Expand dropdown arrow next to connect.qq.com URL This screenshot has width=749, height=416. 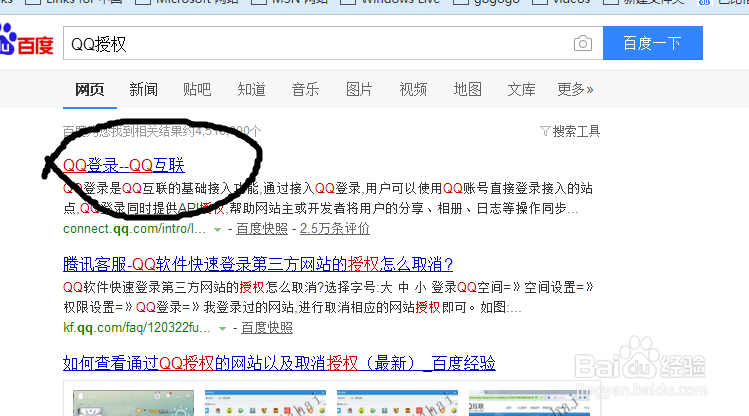217,230
